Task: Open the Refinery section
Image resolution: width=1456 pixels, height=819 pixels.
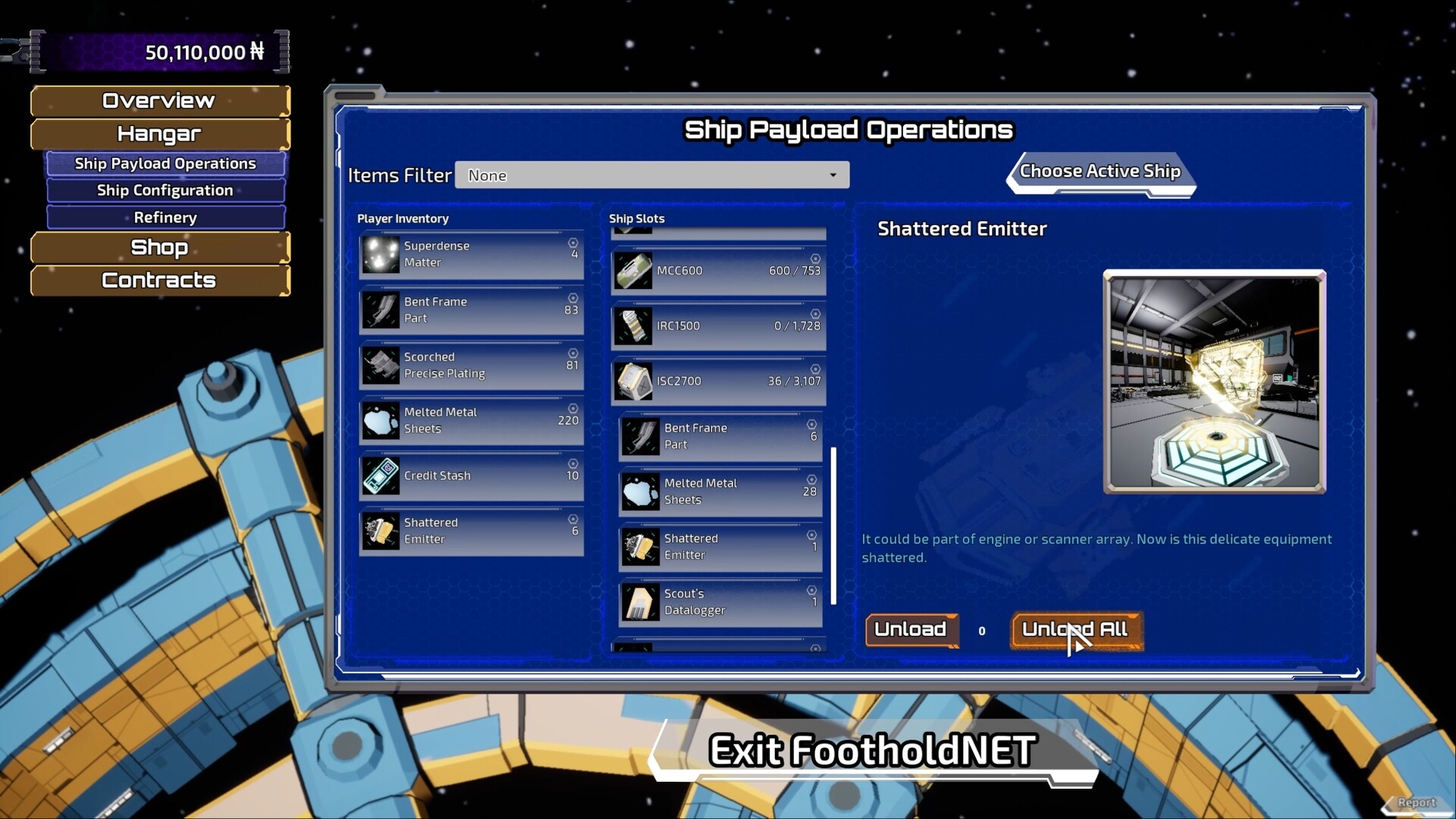Action: click(164, 218)
